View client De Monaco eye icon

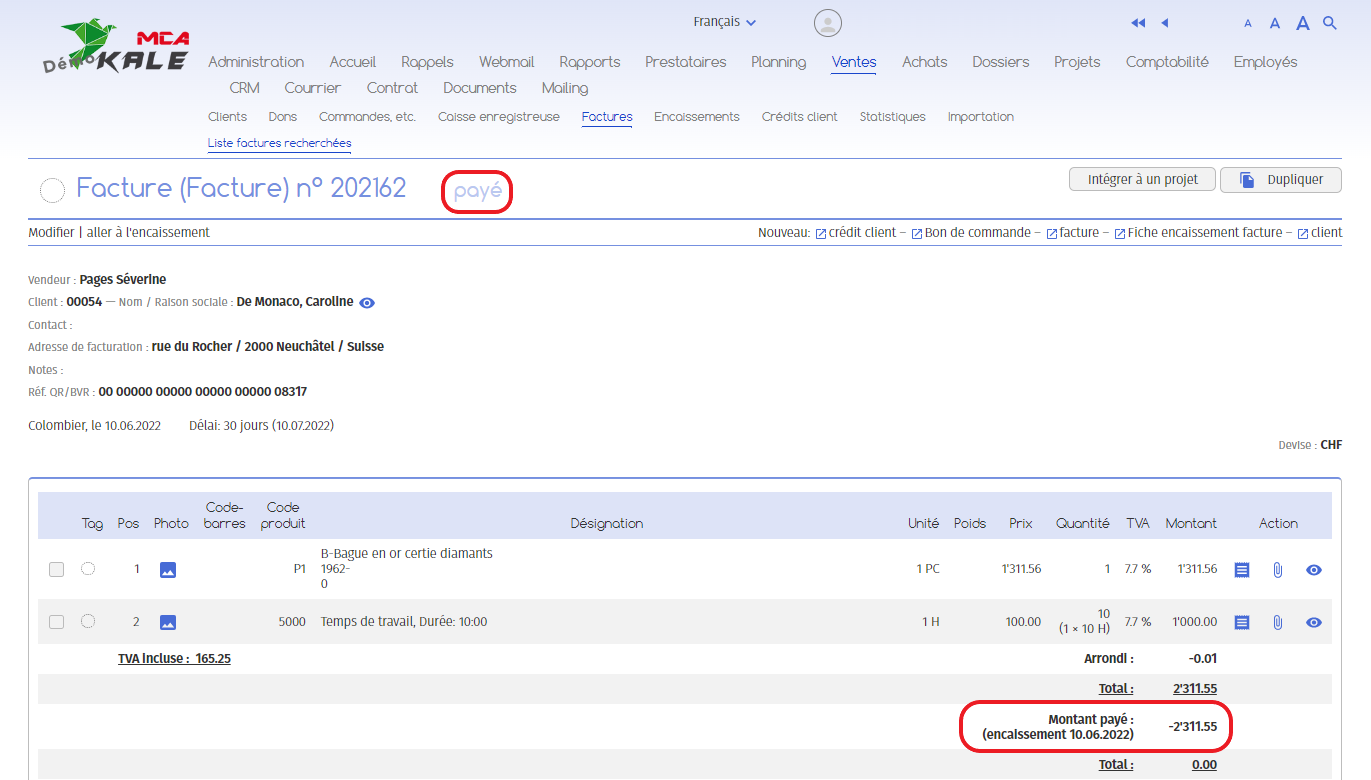(367, 303)
